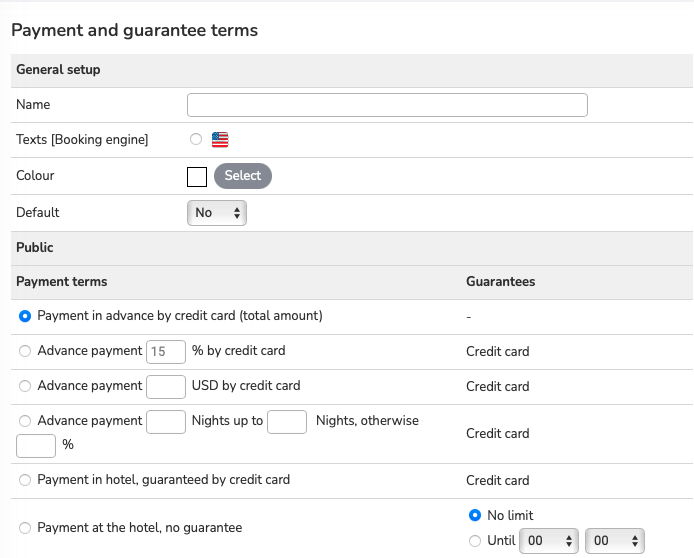Choose Advance payment USD by credit card
Screen dimensions: 694x558
pos(25,386)
